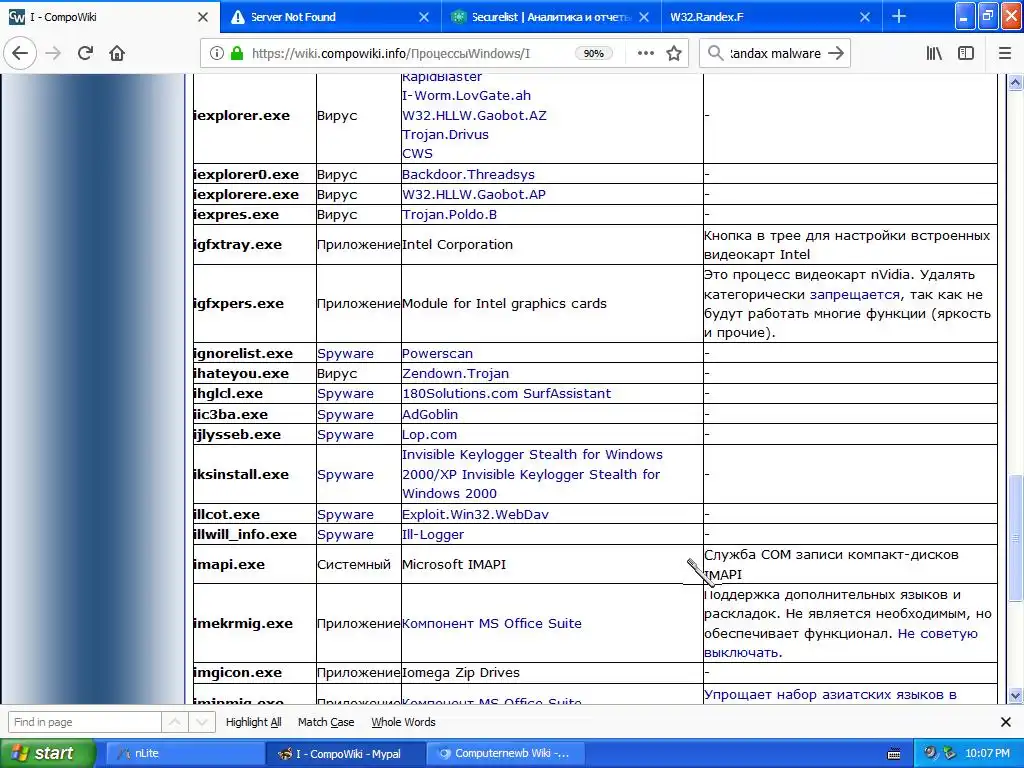Screen dimensions: 1024x768
Task: Open the W32.HLLW.Gaobot.AP link
Action: tap(473, 195)
